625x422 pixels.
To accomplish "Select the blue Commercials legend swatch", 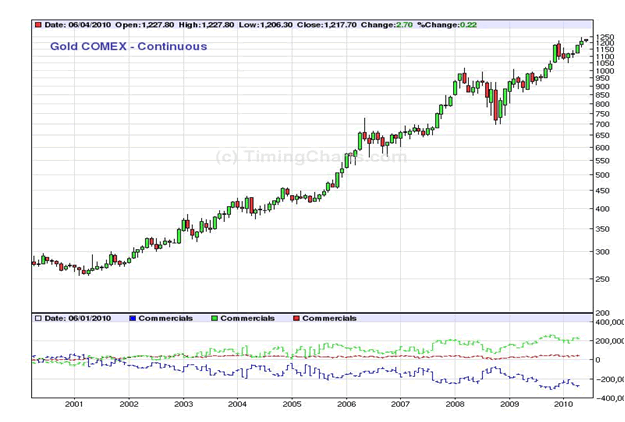I will click(x=133, y=318).
